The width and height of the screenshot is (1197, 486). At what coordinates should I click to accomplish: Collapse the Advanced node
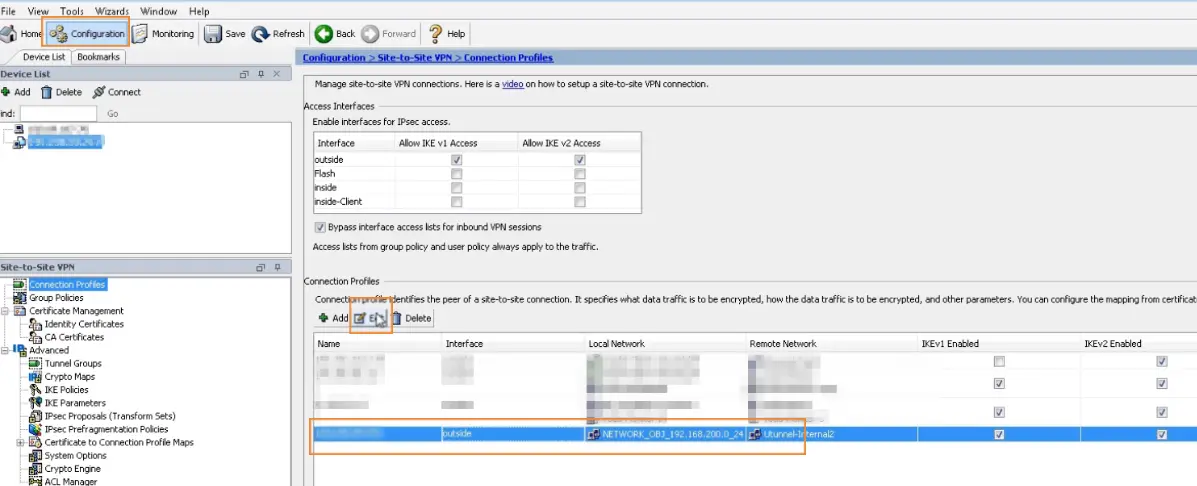[5, 350]
